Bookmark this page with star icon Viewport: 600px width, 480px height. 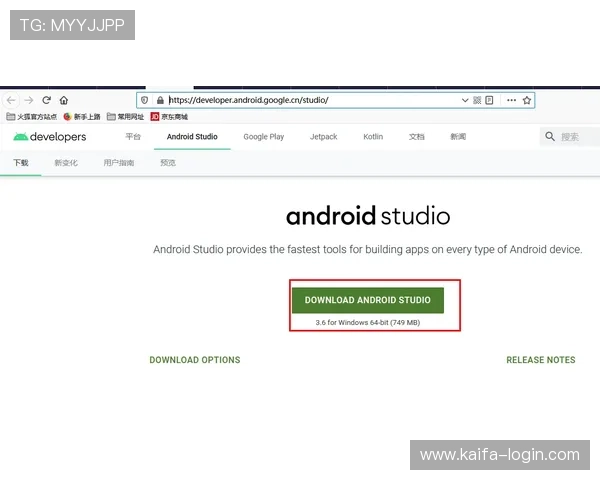coord(527,100)
